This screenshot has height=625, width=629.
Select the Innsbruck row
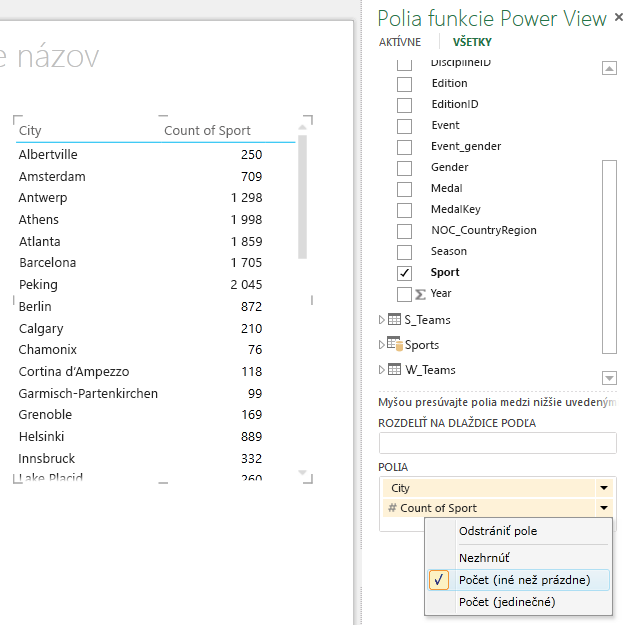coord(140,459)
